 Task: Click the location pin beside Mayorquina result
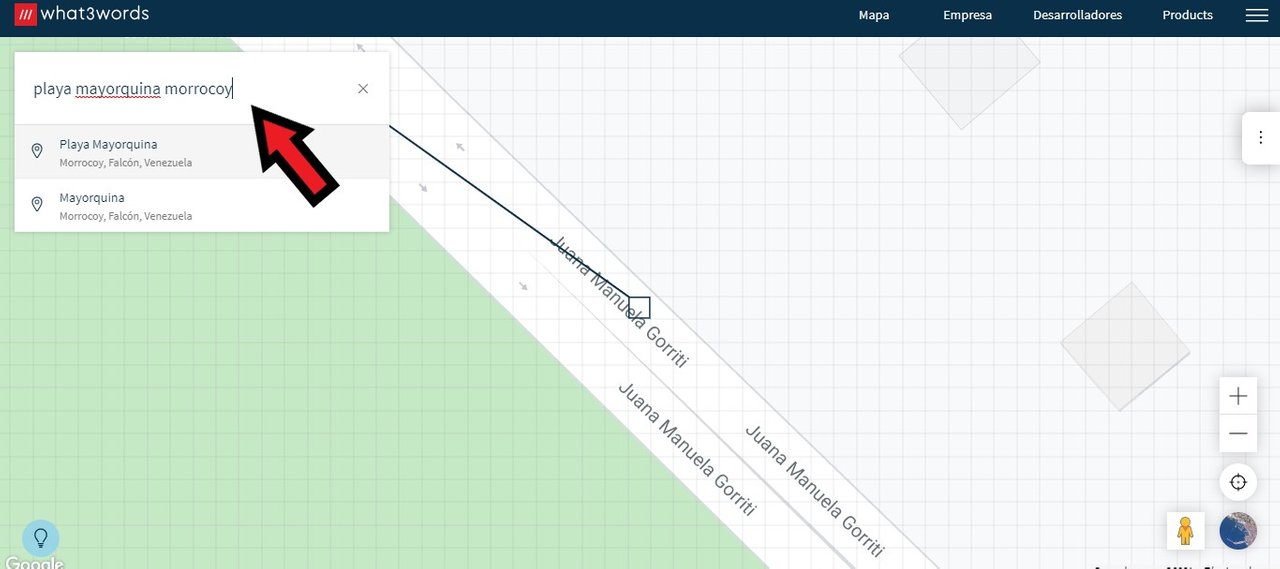point(37,205)
